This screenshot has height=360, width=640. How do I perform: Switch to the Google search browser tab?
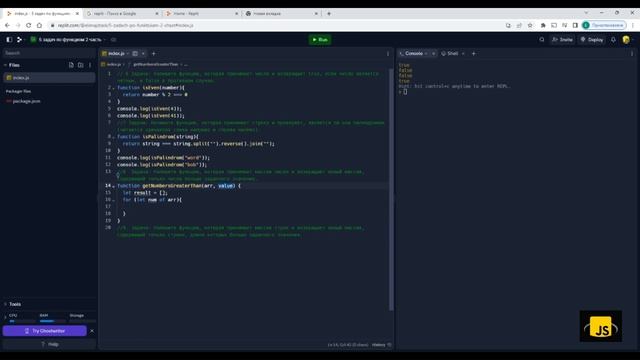point(122,13)
